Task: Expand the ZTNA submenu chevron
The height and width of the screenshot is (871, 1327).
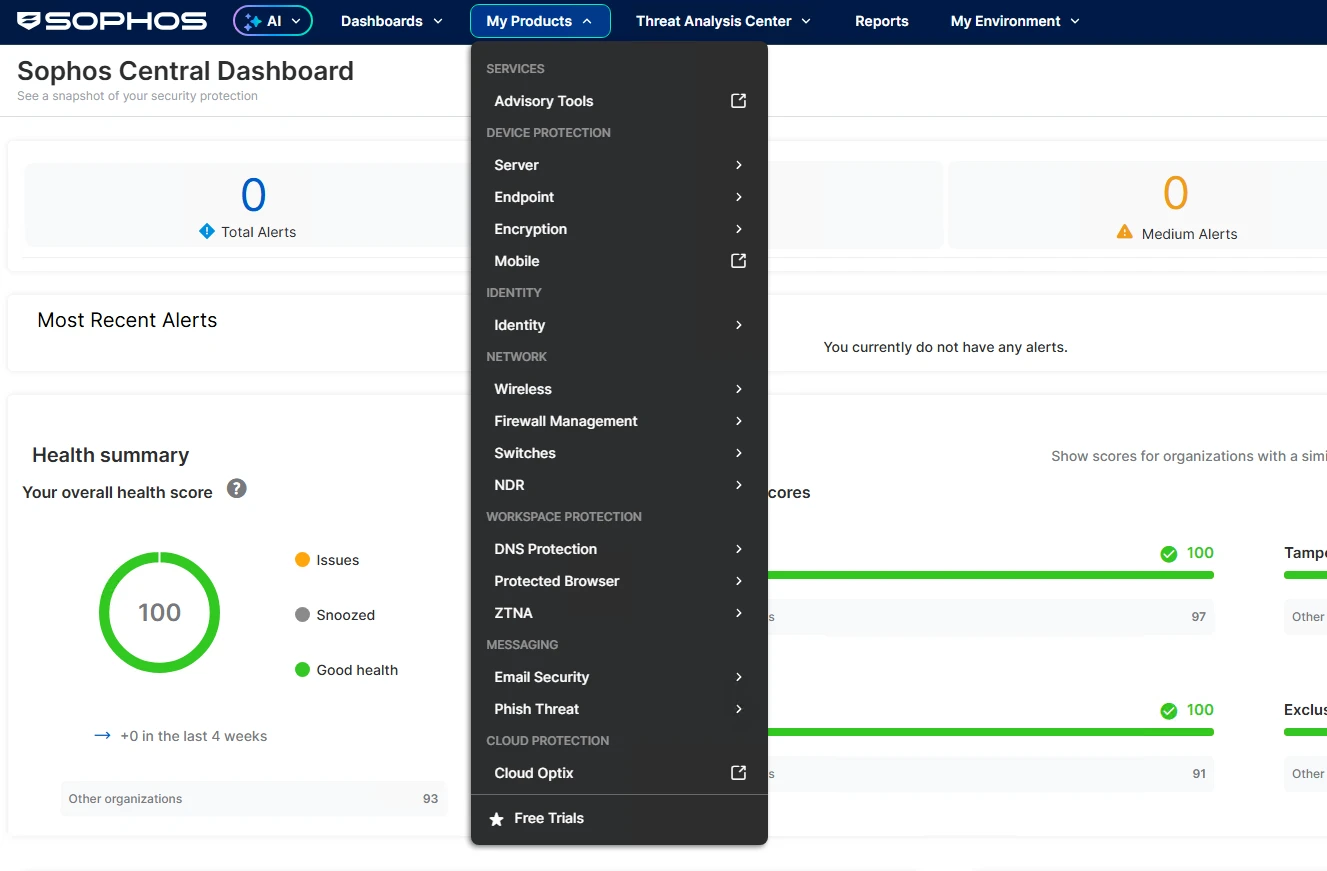Action: [739, 613]
